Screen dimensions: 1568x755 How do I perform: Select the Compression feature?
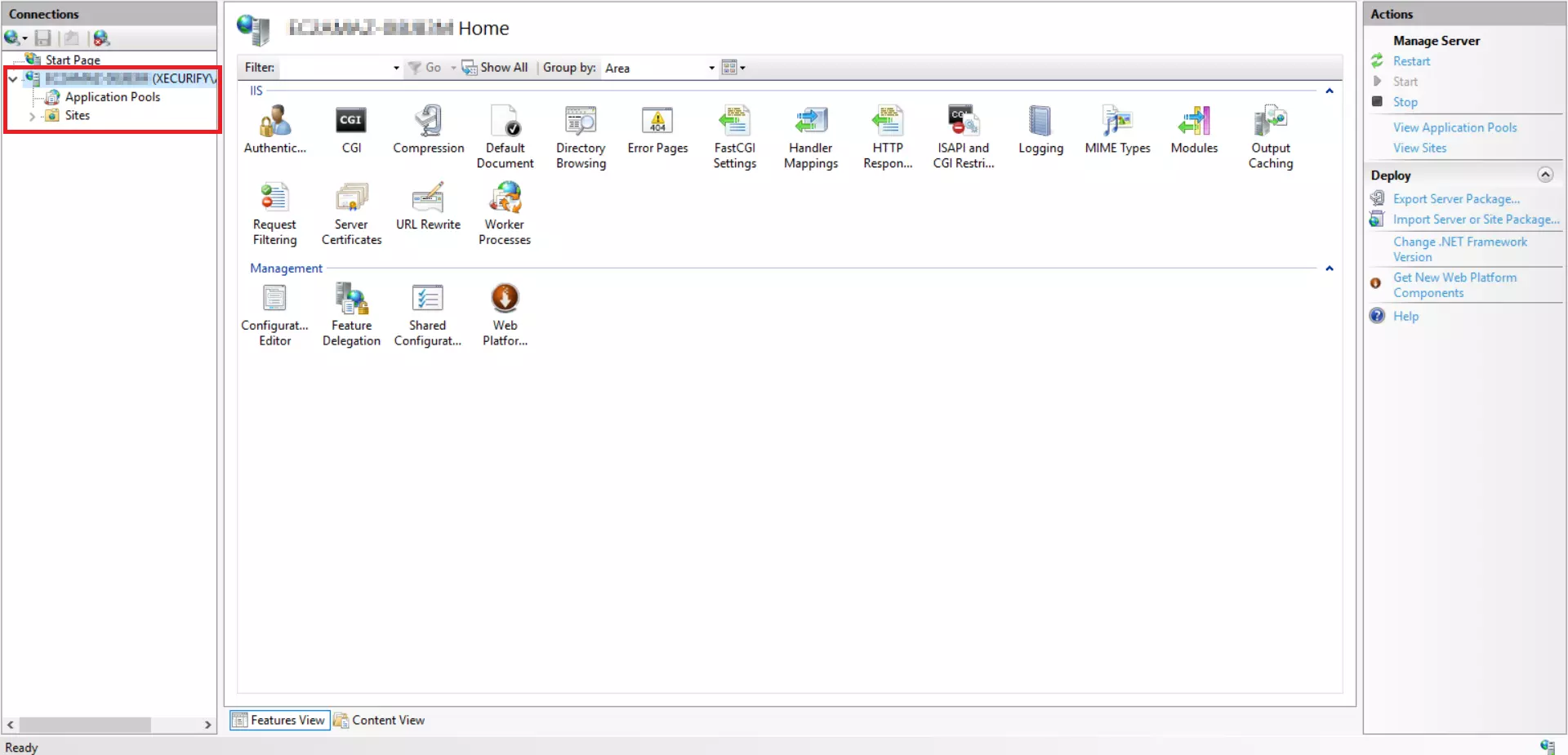pos(428,131)
